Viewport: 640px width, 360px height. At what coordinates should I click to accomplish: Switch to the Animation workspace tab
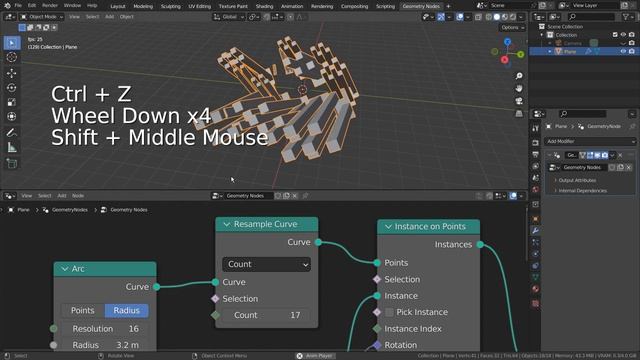292,6
